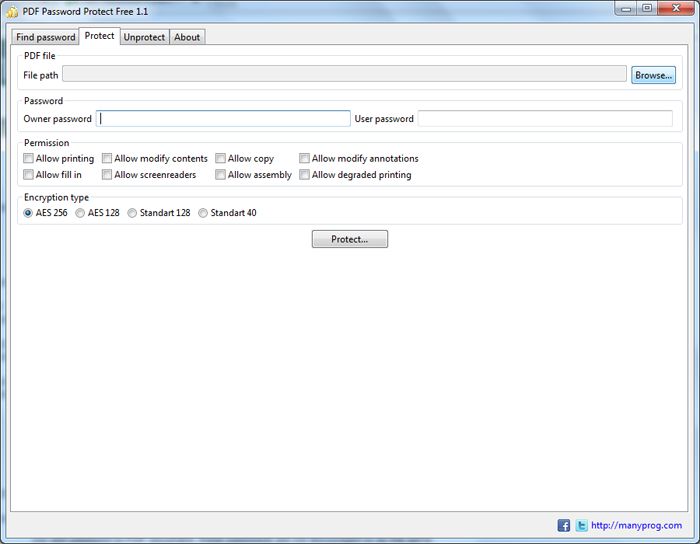Select AES 256 encryption

(x=28, y=213)
